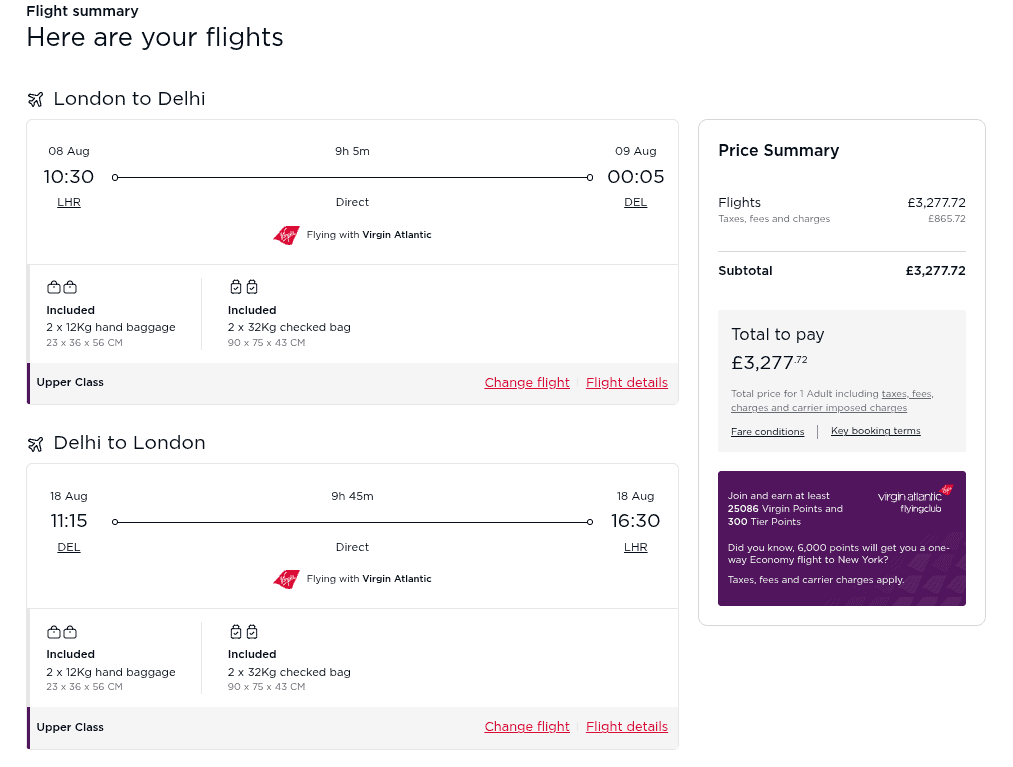
Task: Open Change flight for the Delhi to London leg
Action: tap(527, 726)
